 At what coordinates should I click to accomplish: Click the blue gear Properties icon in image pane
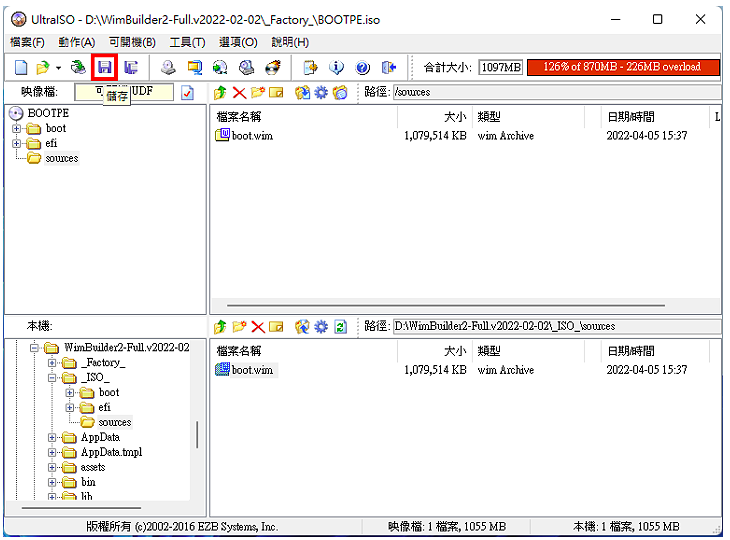[321, 93]
